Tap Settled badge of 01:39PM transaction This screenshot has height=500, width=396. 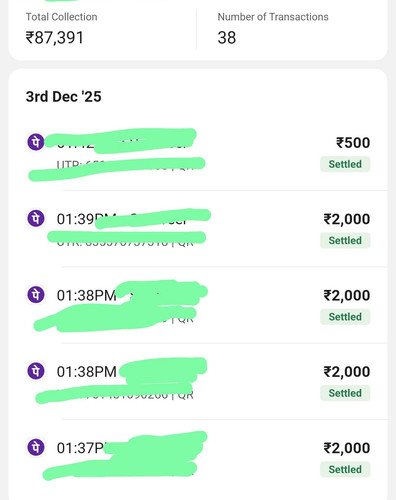click(345, 240)
